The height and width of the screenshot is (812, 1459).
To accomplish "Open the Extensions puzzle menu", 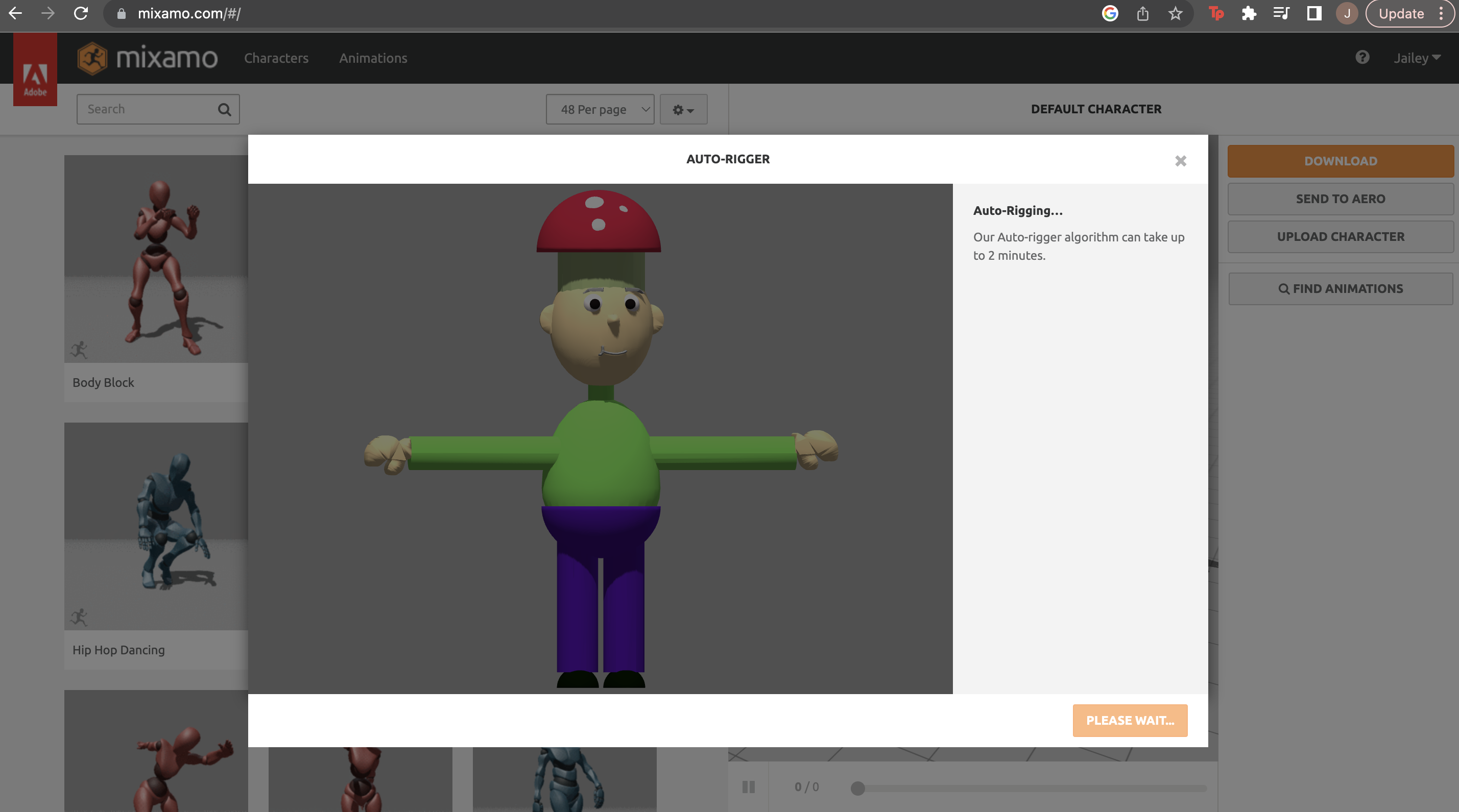I will point(1249,14).
